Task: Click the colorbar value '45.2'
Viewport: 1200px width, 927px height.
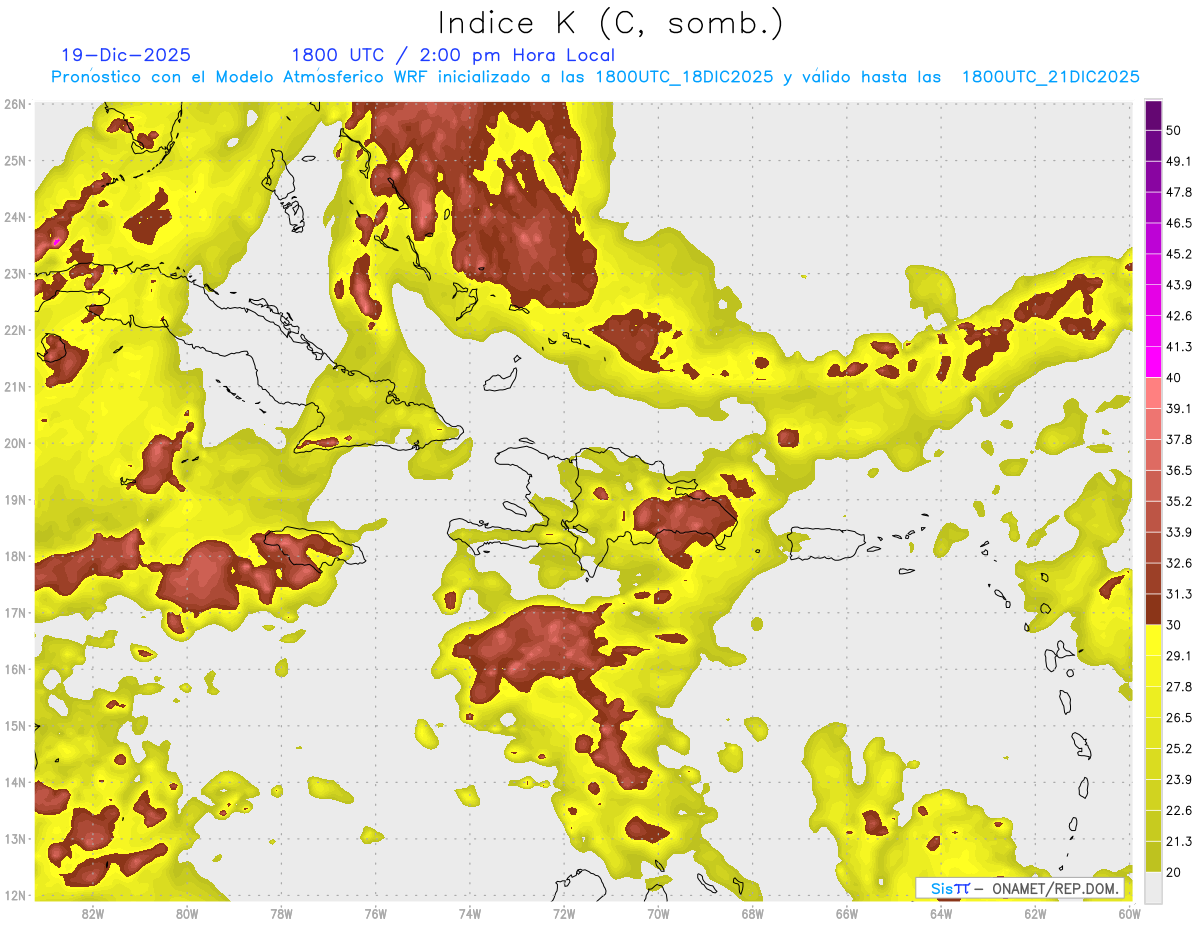Action: 1178,254
